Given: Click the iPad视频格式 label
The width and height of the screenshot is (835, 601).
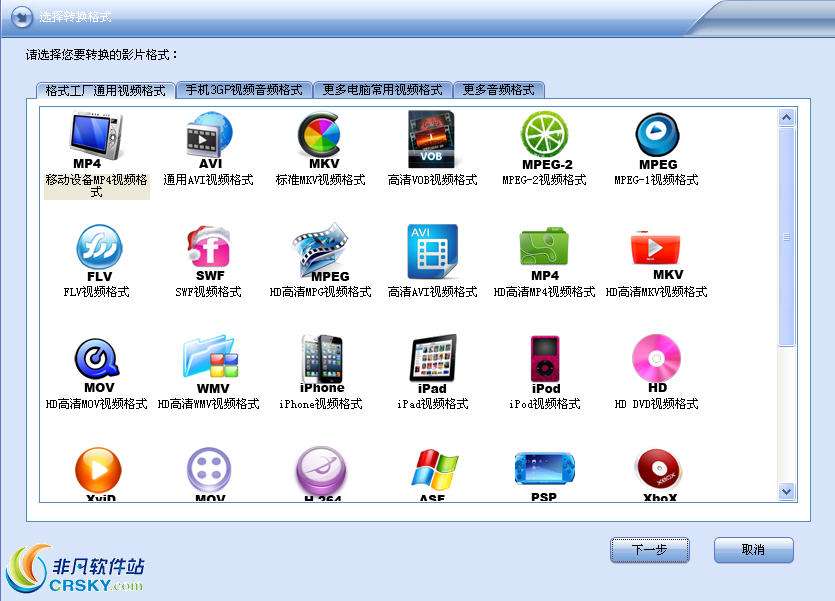Looking at the screenshot, I should point(432,404).
